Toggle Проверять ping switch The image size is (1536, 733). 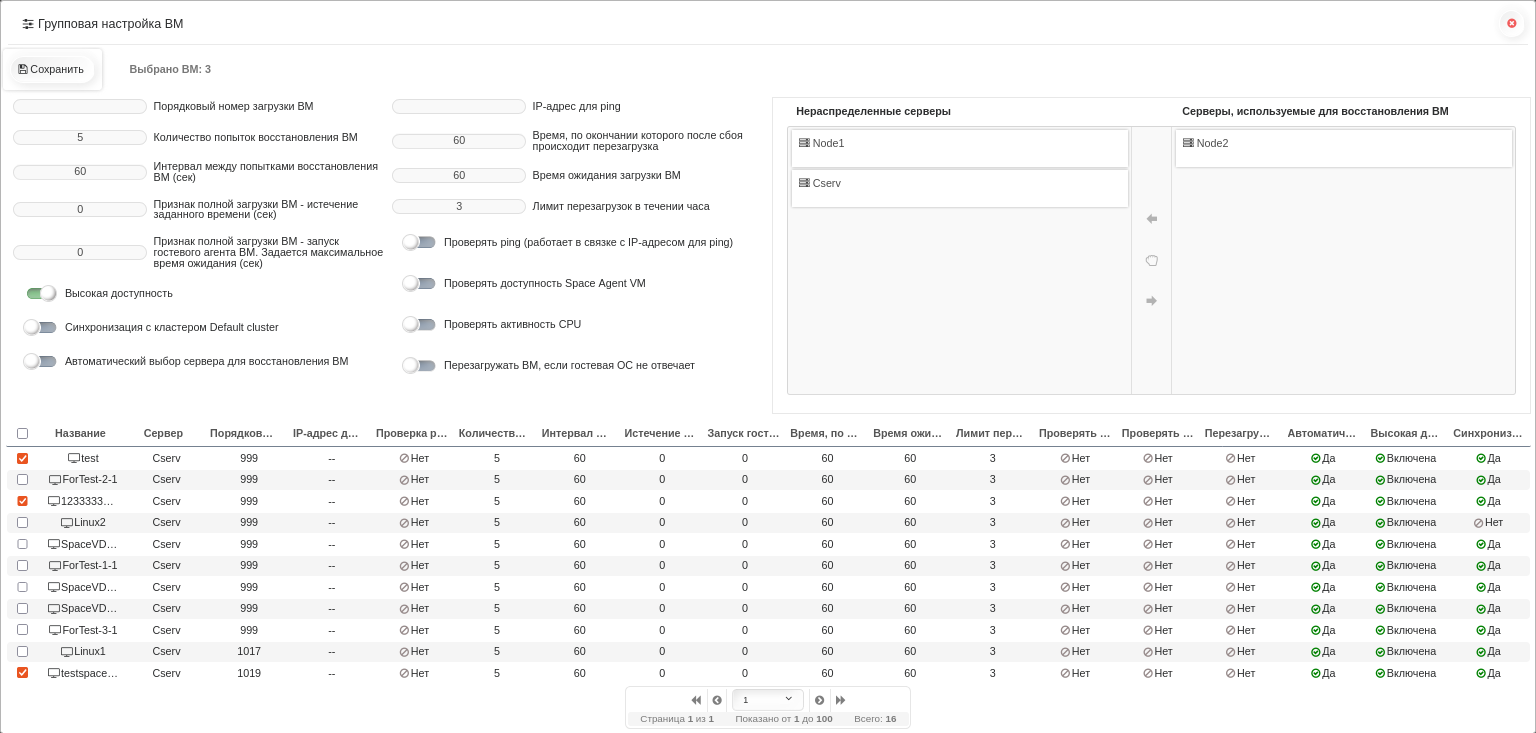click(x=419, y=242)
